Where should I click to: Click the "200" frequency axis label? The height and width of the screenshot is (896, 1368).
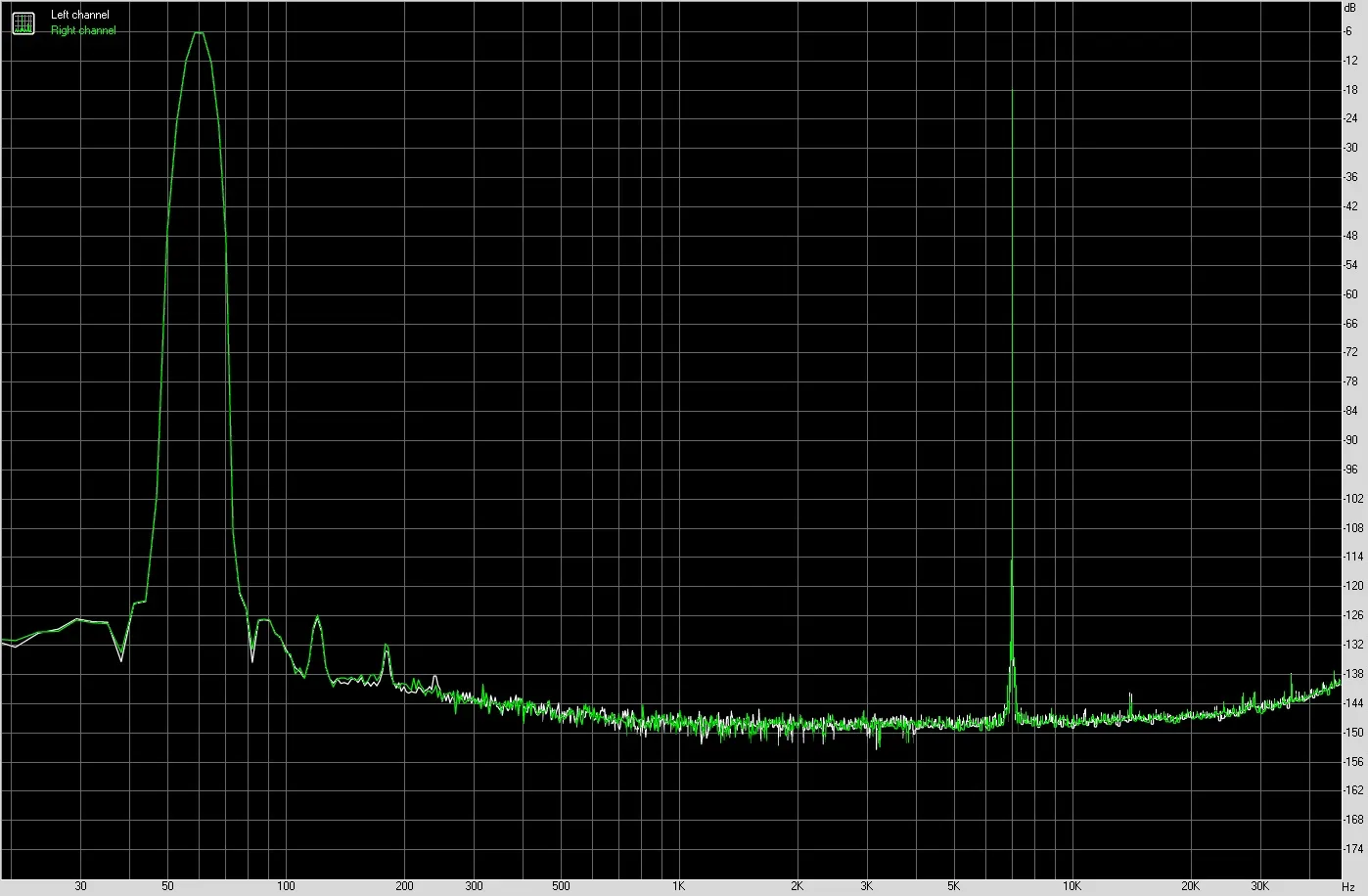404,886
